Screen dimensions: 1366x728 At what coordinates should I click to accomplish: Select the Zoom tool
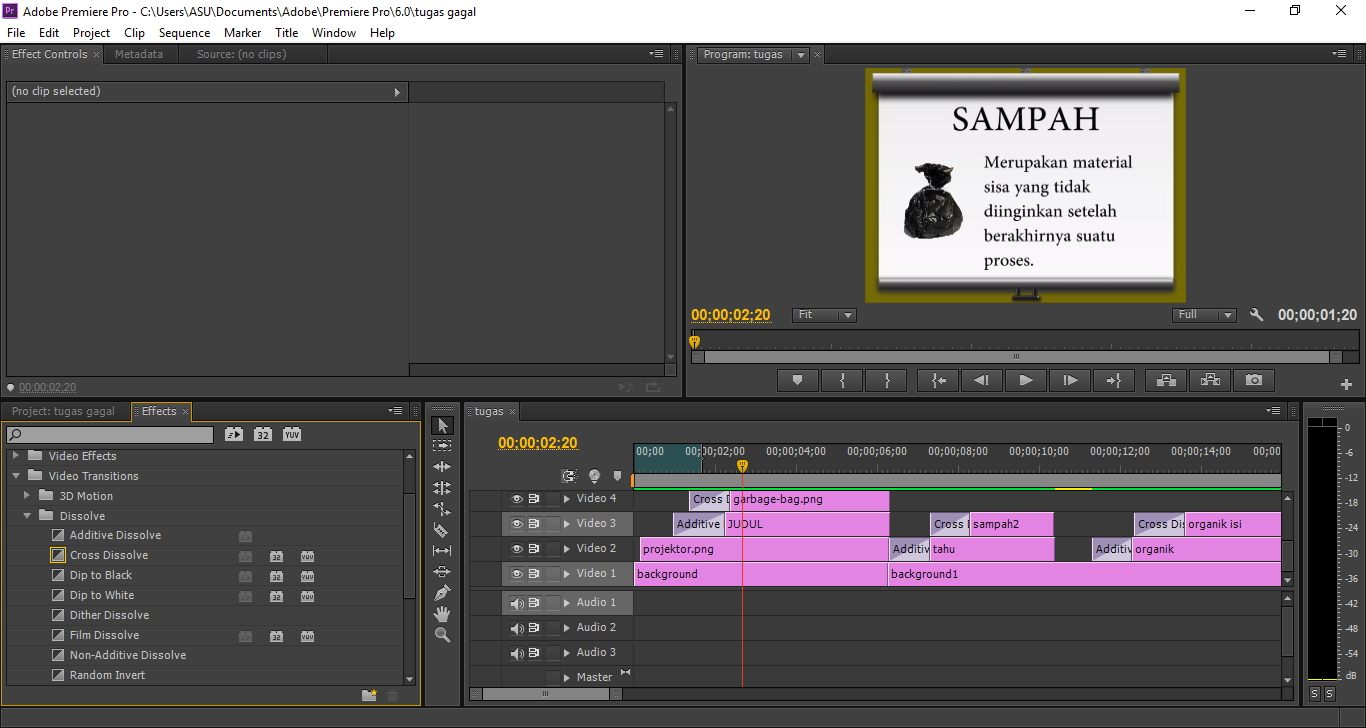(442, 634)
